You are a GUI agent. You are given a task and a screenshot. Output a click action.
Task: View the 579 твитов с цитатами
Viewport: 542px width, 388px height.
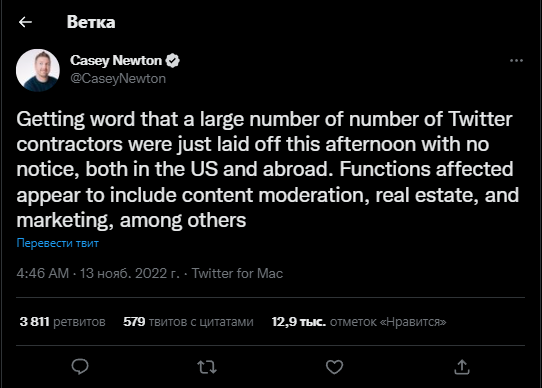[x=188, y=322]
